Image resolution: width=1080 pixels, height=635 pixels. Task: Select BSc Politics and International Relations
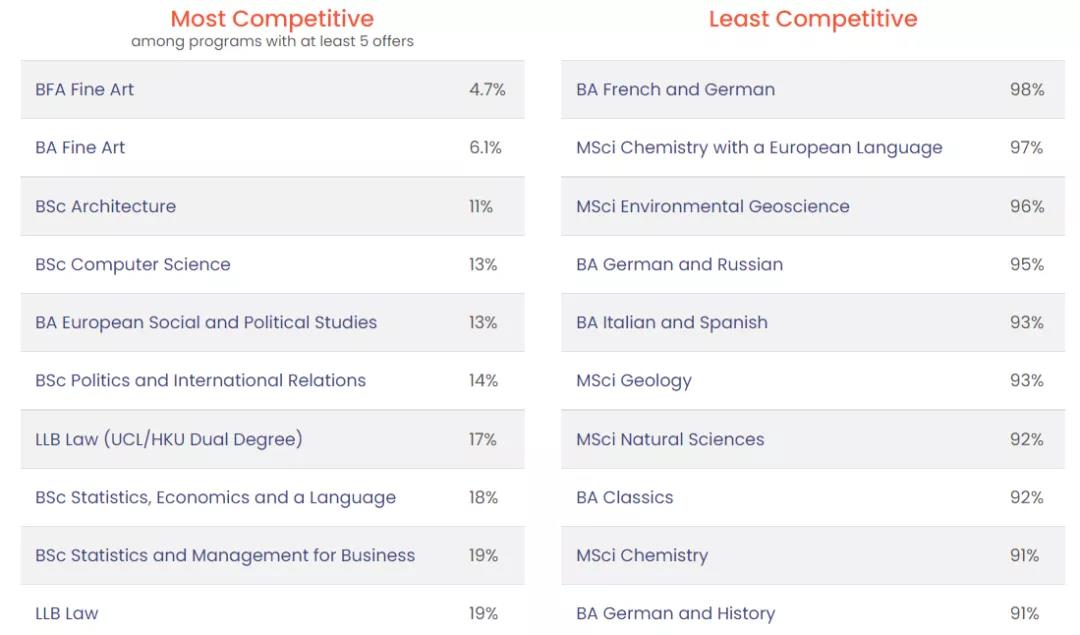pyautogui.click(x=200, y=380)
